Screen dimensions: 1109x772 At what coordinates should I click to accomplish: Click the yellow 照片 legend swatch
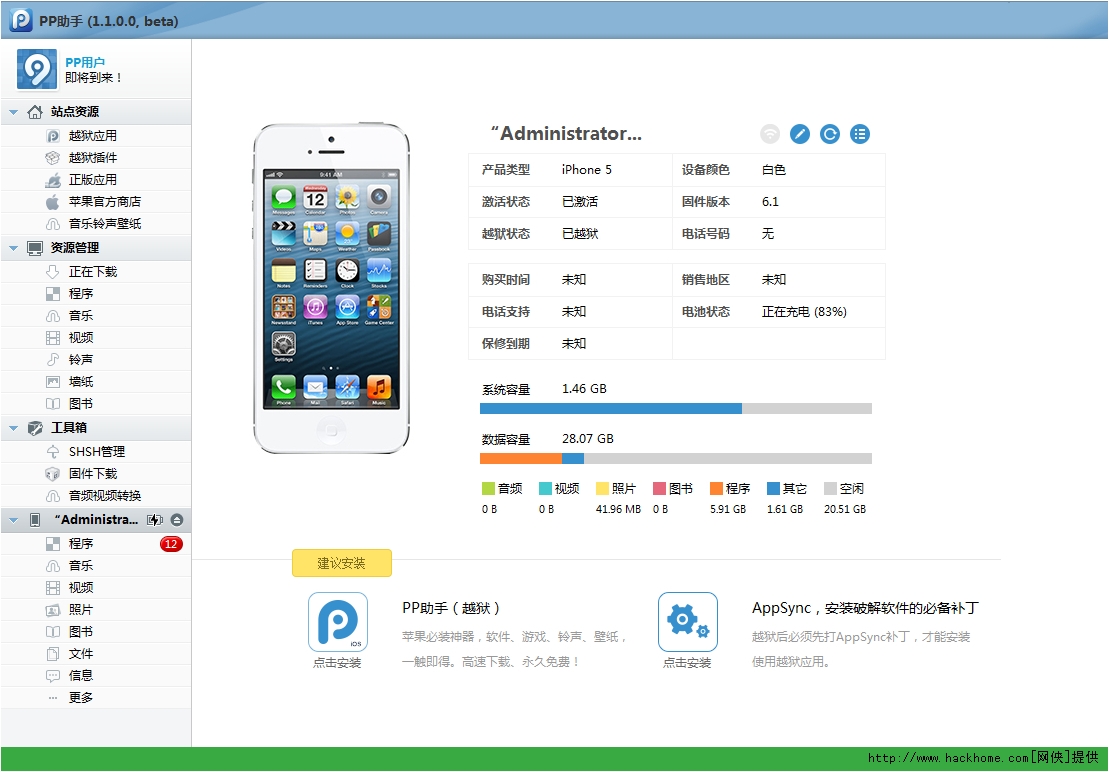(x=603, y=489)
